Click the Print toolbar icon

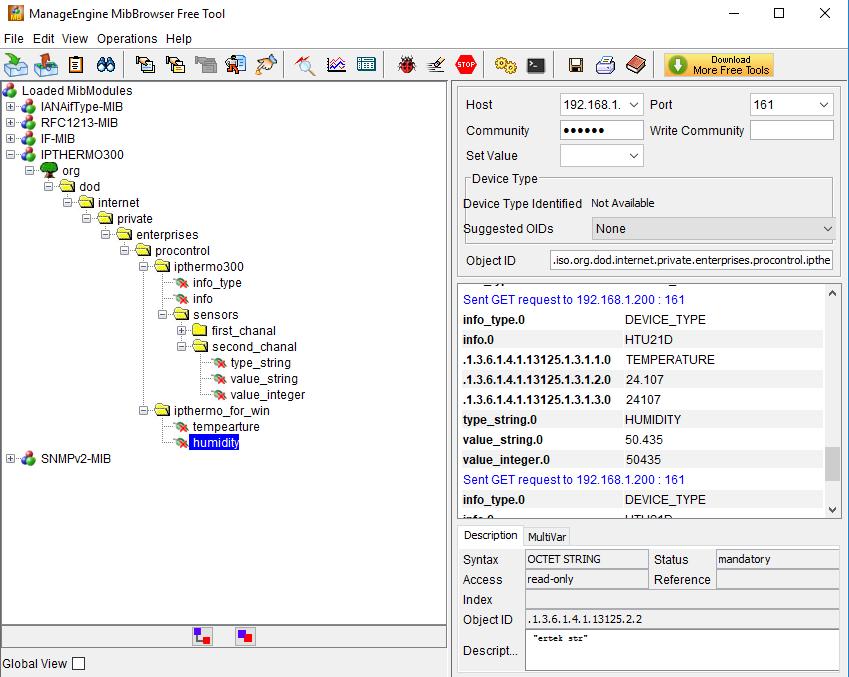[605, 65]
